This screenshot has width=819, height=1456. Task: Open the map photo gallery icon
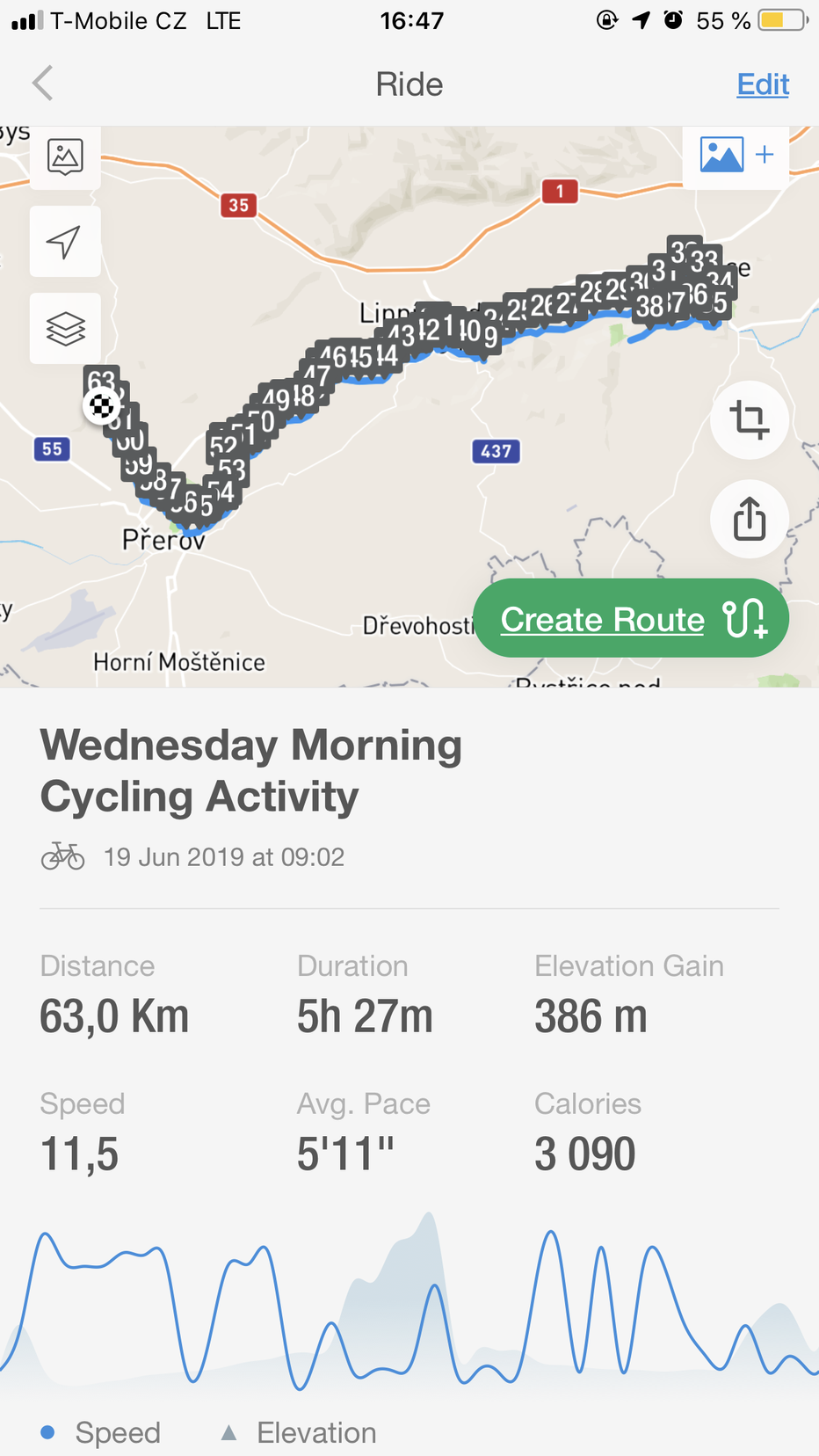pyautogui.click(x=65, y=157)
